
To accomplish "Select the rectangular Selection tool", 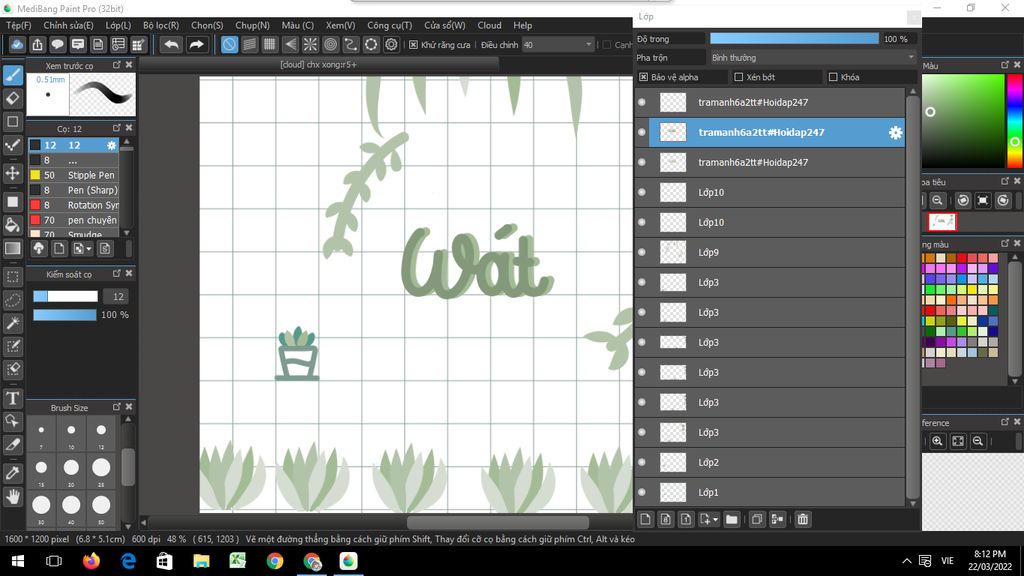I will tap(12, 277).
